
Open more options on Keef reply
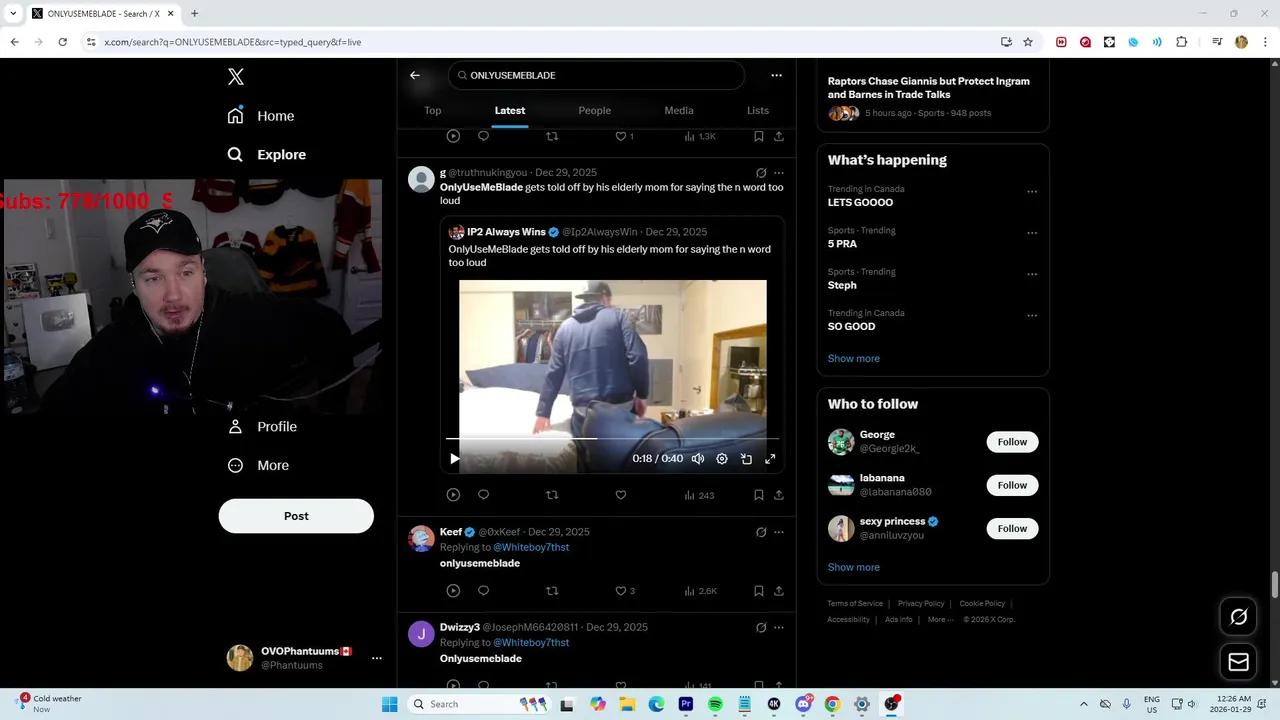(x=778, y=532)
